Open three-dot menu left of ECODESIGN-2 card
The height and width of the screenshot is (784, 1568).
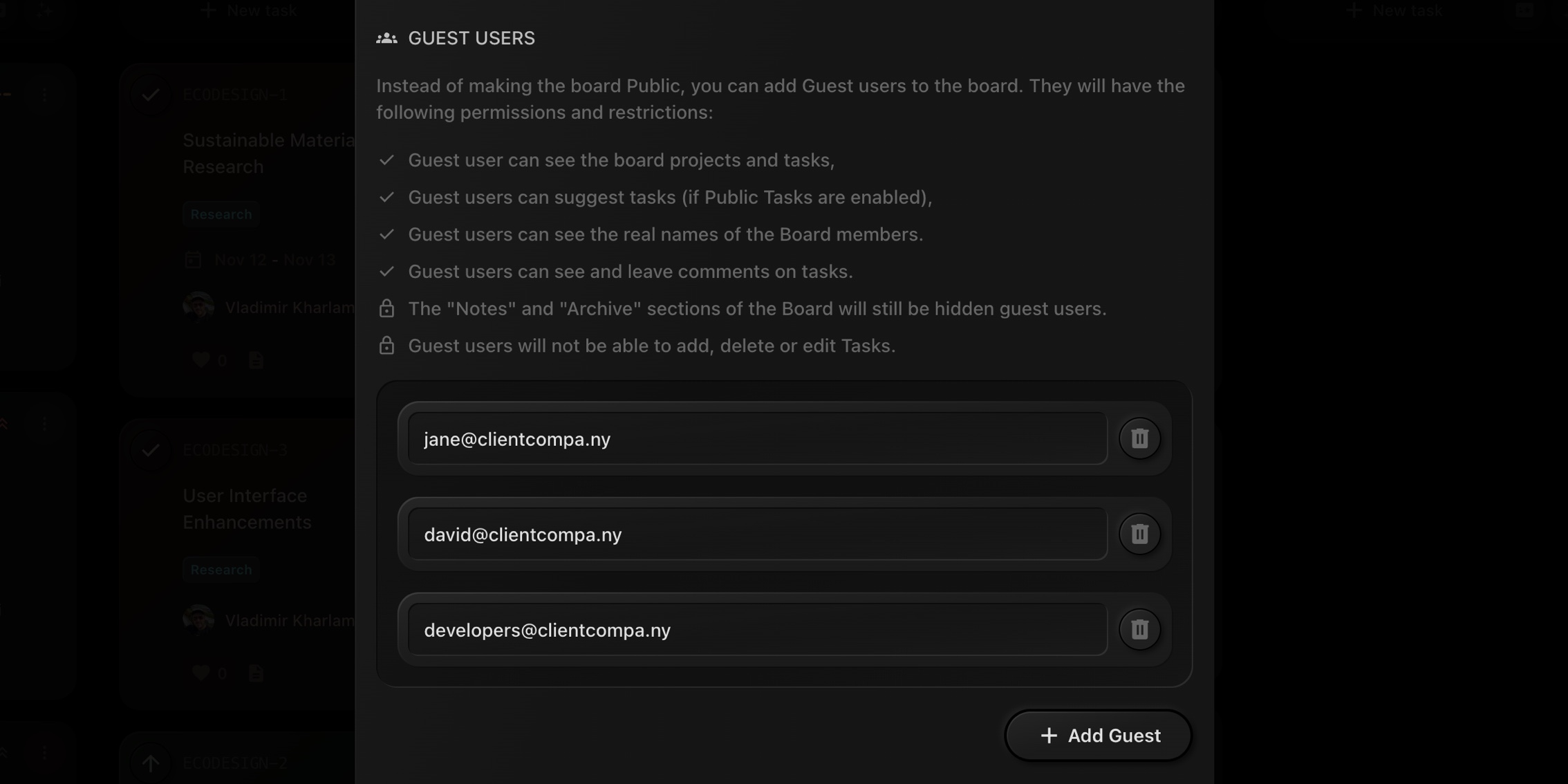(x=44, y=752)
